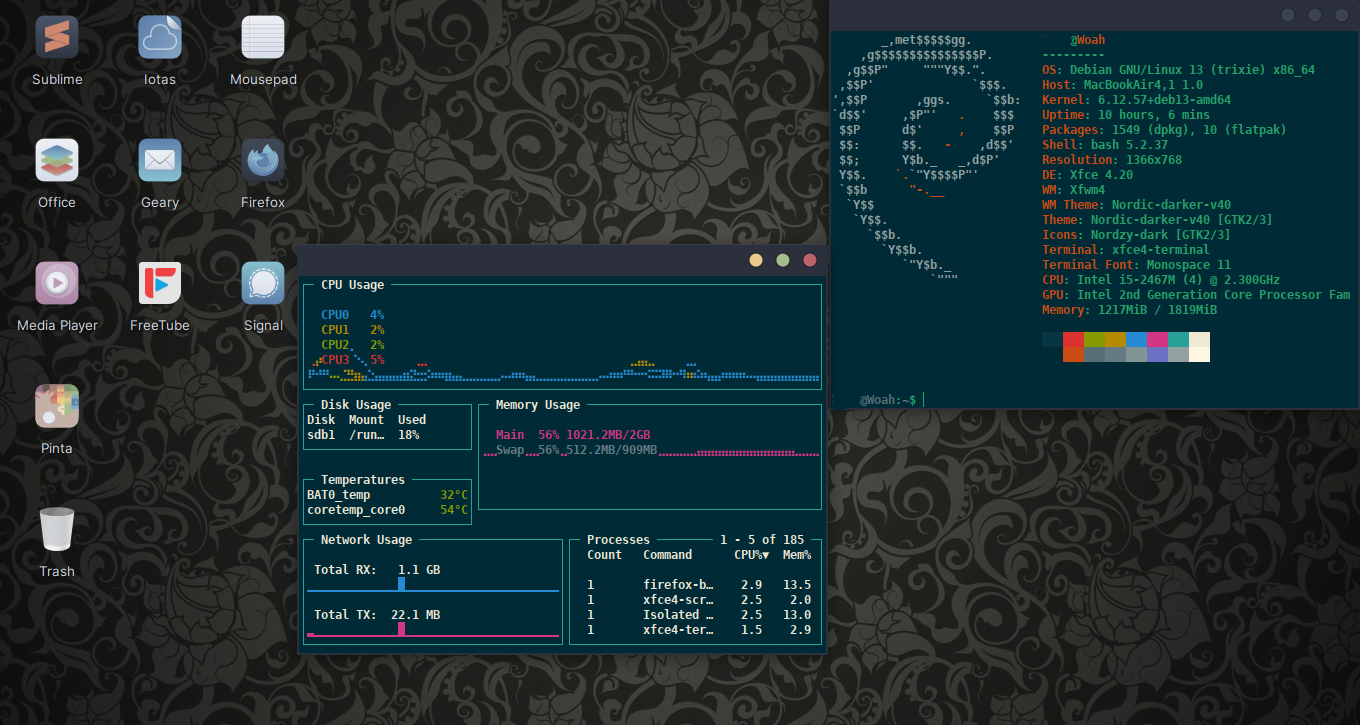Click the red swatch in the terminal palette
Viewport: 1360px width, 725px height.
1073,340
